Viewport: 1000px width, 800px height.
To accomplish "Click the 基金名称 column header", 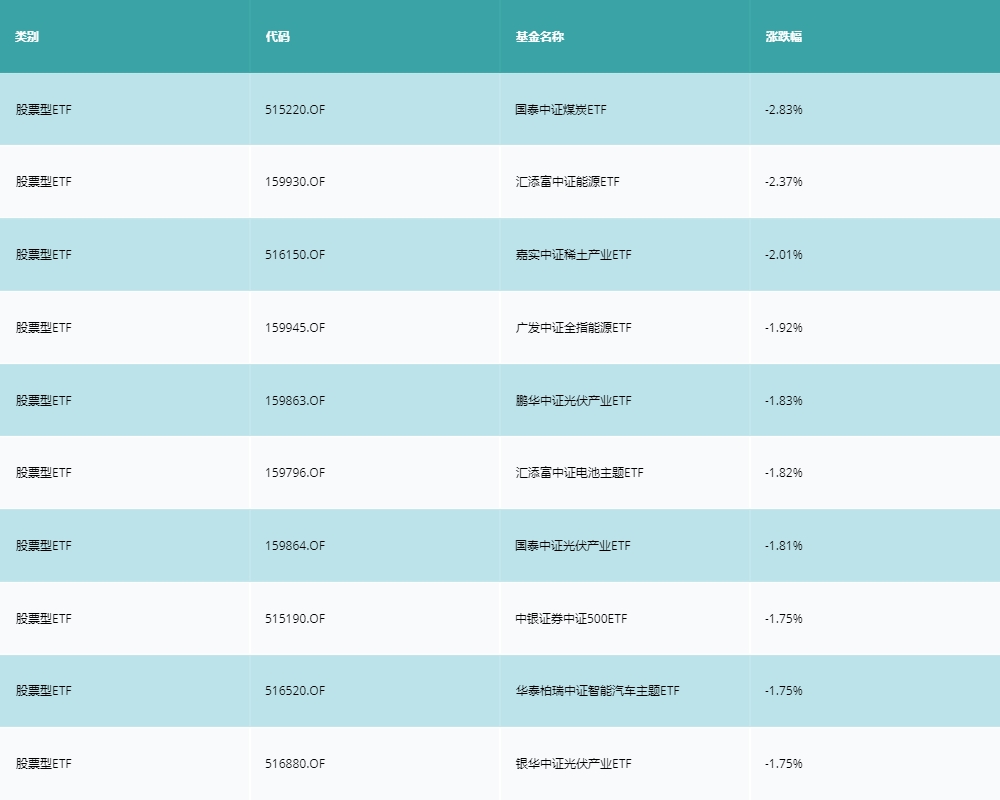I will pos(540,37).
